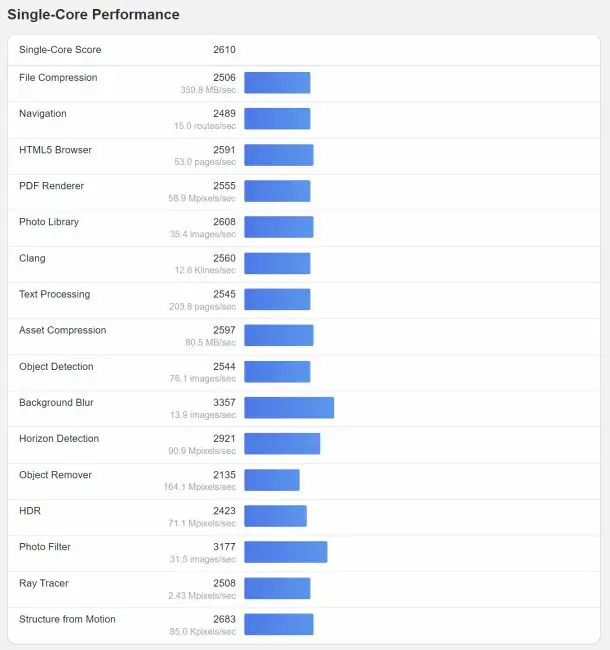
Task: Select the Horizon Detection label
Action: click(x=59, y=439)
